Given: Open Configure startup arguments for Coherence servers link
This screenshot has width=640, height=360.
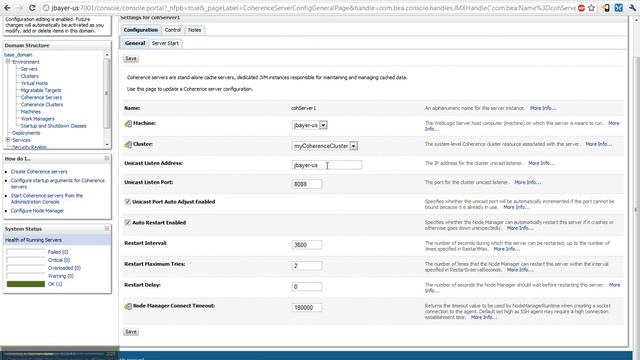Looking at the screenshot, I should click(58, 183).
